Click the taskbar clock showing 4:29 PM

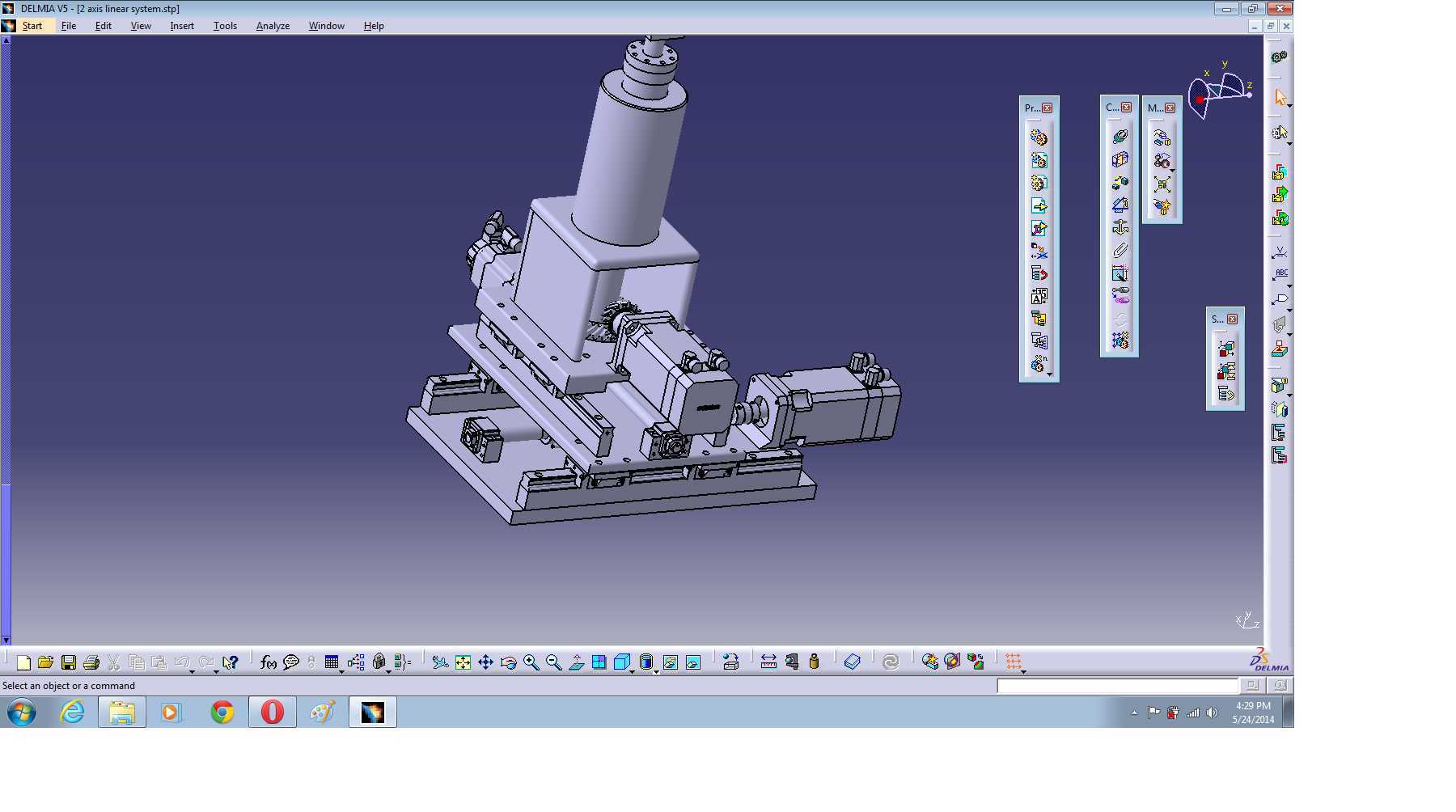(x=1253, y=713)
